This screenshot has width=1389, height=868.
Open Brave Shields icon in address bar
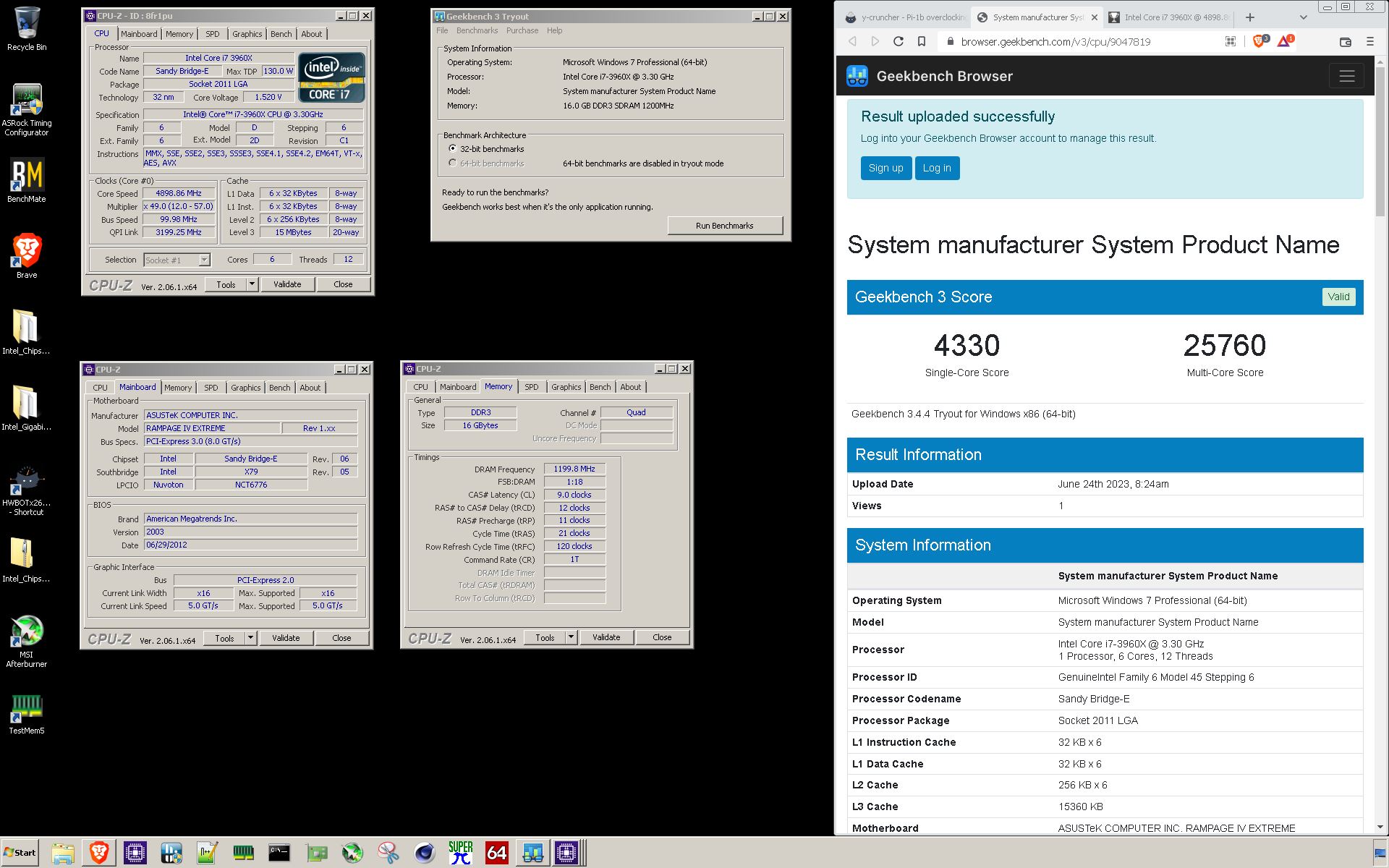(x=1260, y=42)
